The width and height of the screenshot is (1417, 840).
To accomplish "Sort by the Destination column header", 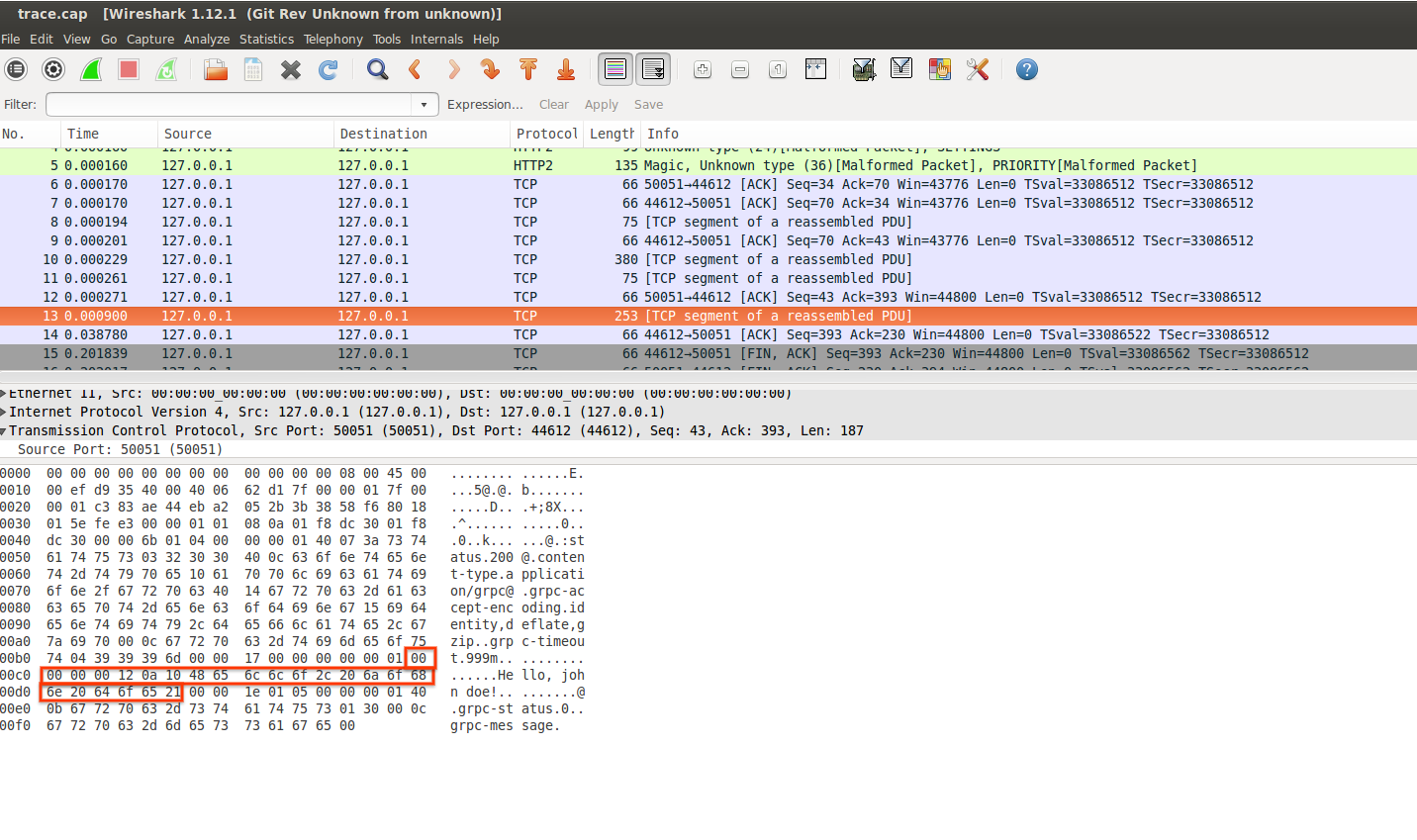I will click(x=423, y=134).
